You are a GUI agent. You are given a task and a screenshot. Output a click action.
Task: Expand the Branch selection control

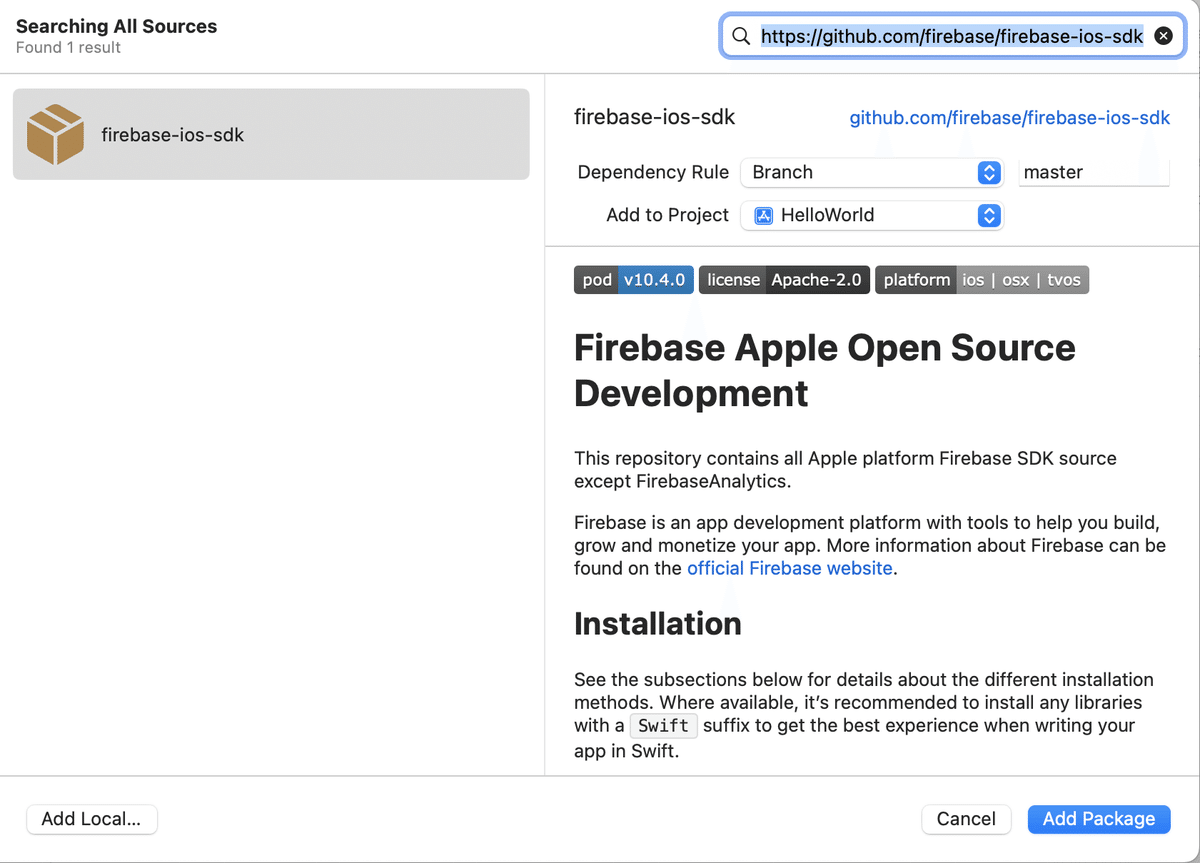point(870,172)
